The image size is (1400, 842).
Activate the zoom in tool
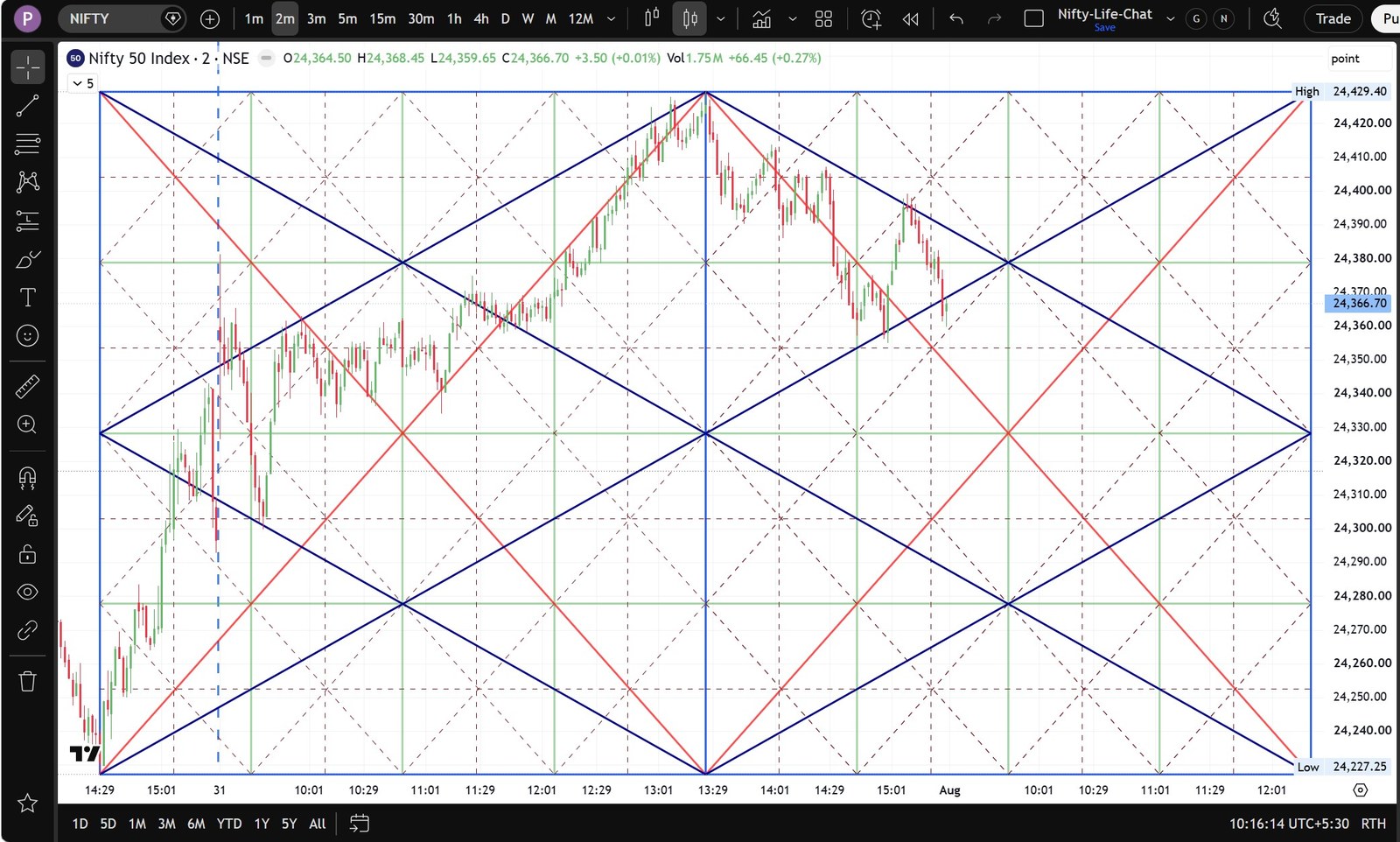coord(27,425)
